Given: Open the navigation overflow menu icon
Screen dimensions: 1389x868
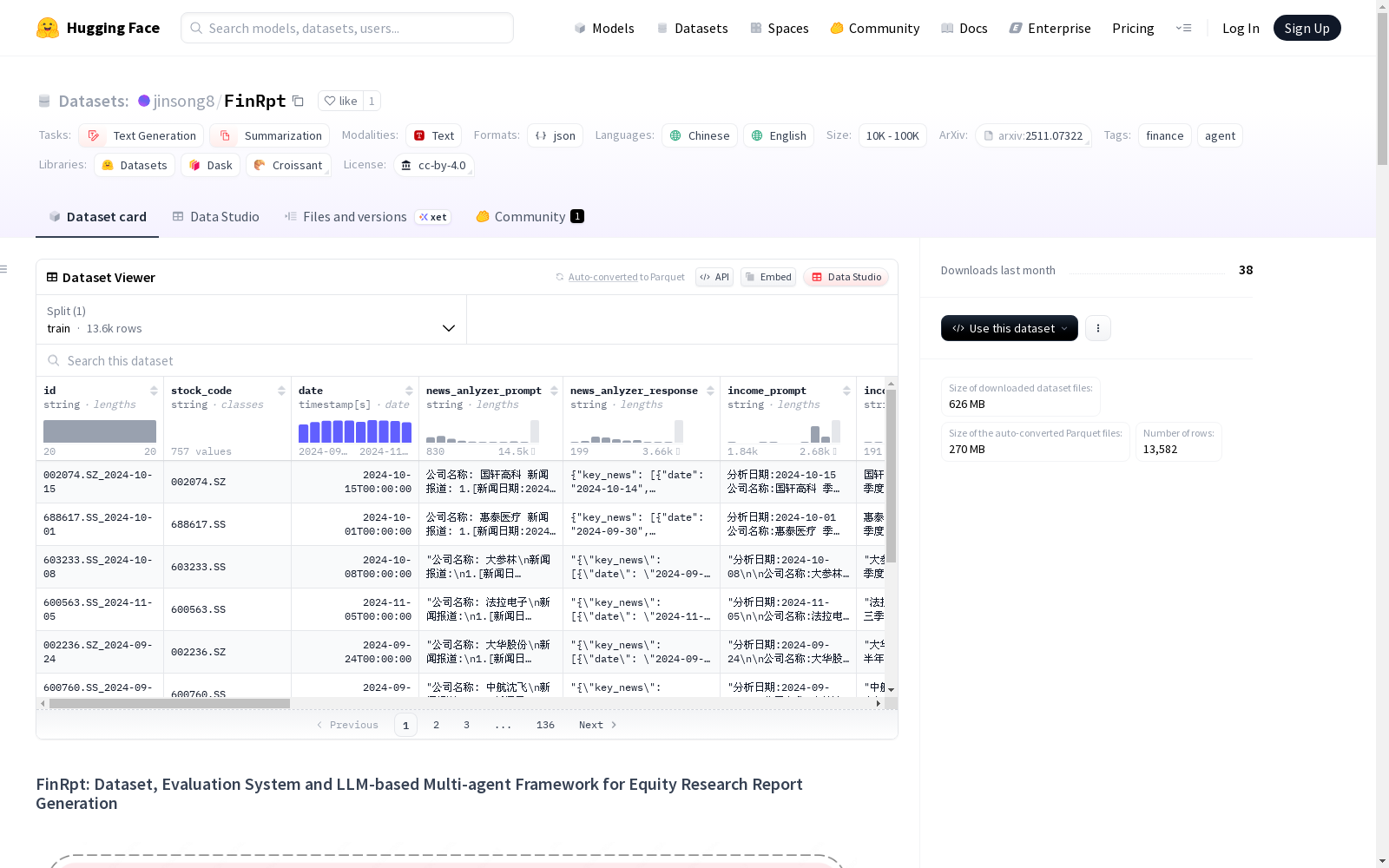Looking at the screenshot, I should 1183,28.
